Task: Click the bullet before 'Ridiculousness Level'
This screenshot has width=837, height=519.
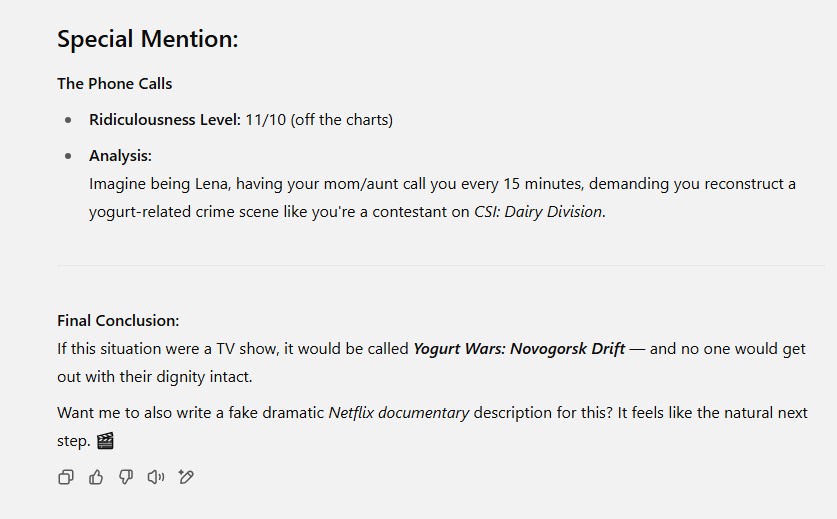Action: coord(68,120)
